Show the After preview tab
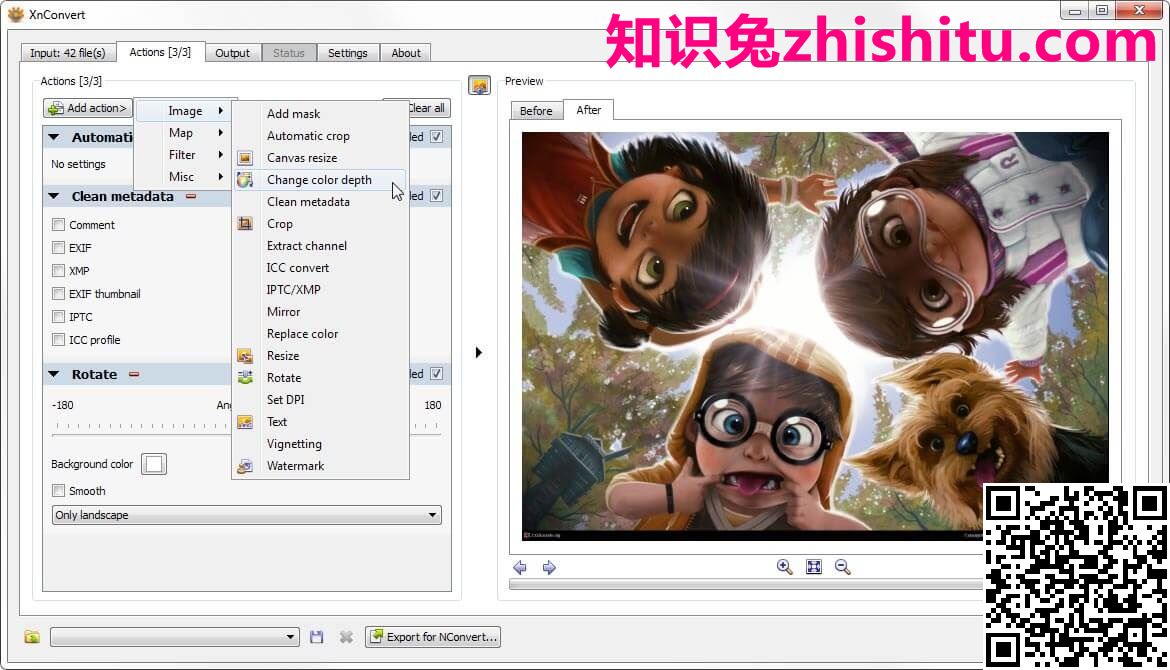This screenshot has width=1170, height=670. tap(589, 110)
